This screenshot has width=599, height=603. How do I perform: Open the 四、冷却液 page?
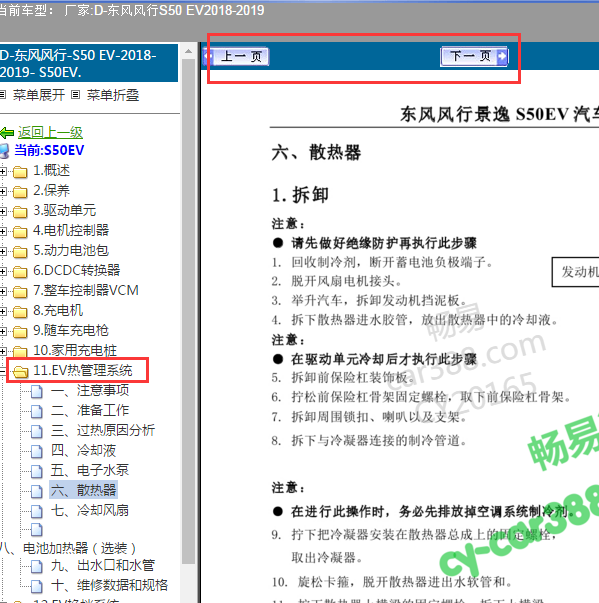tap(83, 450)
